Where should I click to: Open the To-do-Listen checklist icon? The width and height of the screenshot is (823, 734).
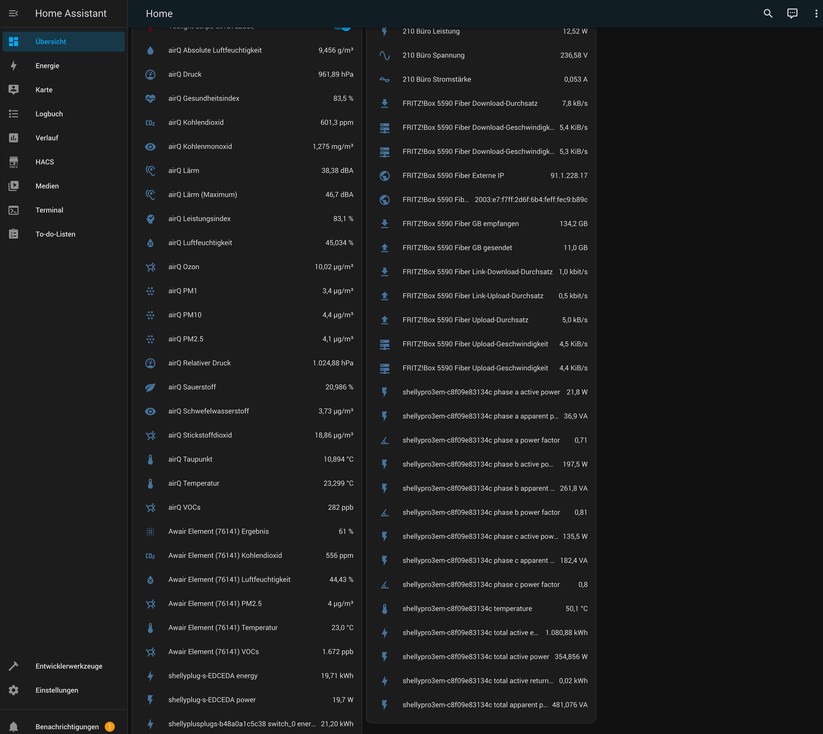coord(14,233)
